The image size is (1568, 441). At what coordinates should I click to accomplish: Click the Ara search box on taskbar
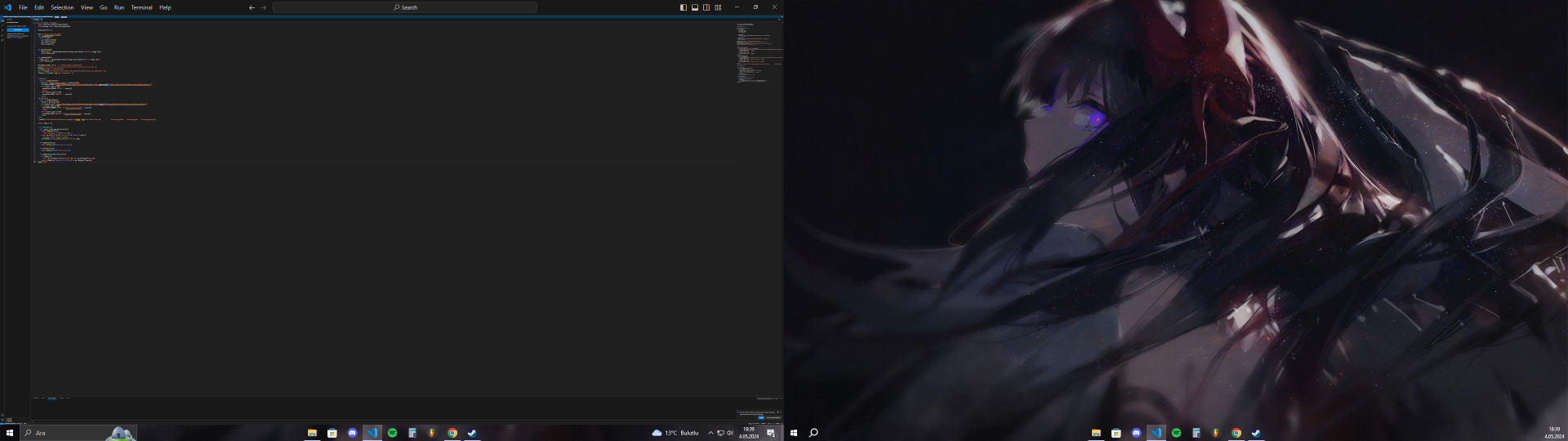pyautogui.click(x=78, y=433)
